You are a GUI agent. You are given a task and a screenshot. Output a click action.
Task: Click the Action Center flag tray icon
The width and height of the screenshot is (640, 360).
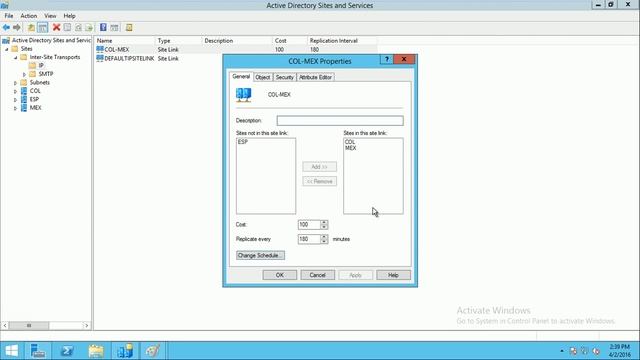(573, 351)
